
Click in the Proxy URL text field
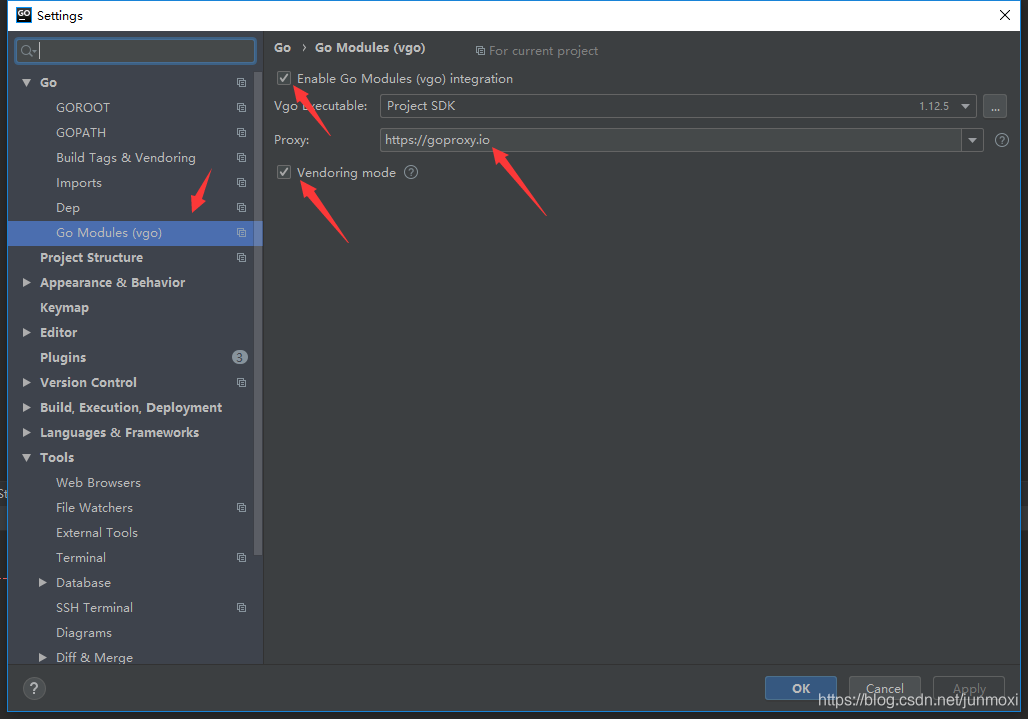pos(671,140)
